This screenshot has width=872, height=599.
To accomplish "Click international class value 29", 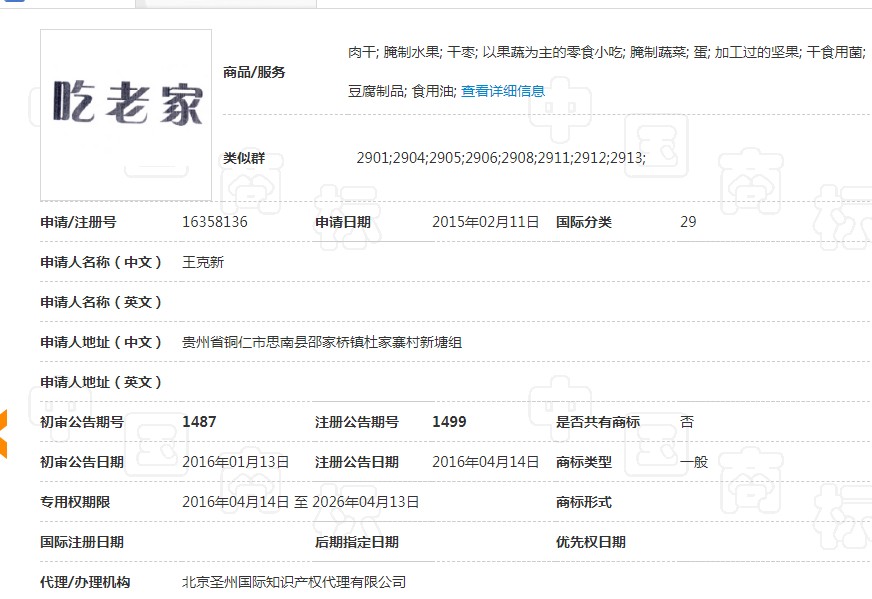I will 688,222.
